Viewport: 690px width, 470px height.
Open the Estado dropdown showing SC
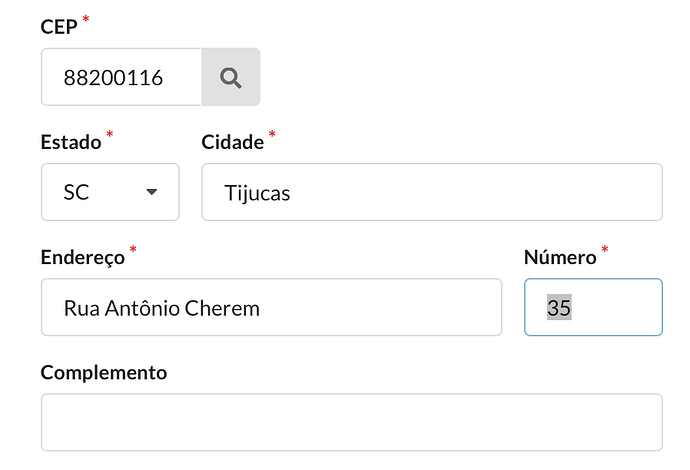(110, 192)
